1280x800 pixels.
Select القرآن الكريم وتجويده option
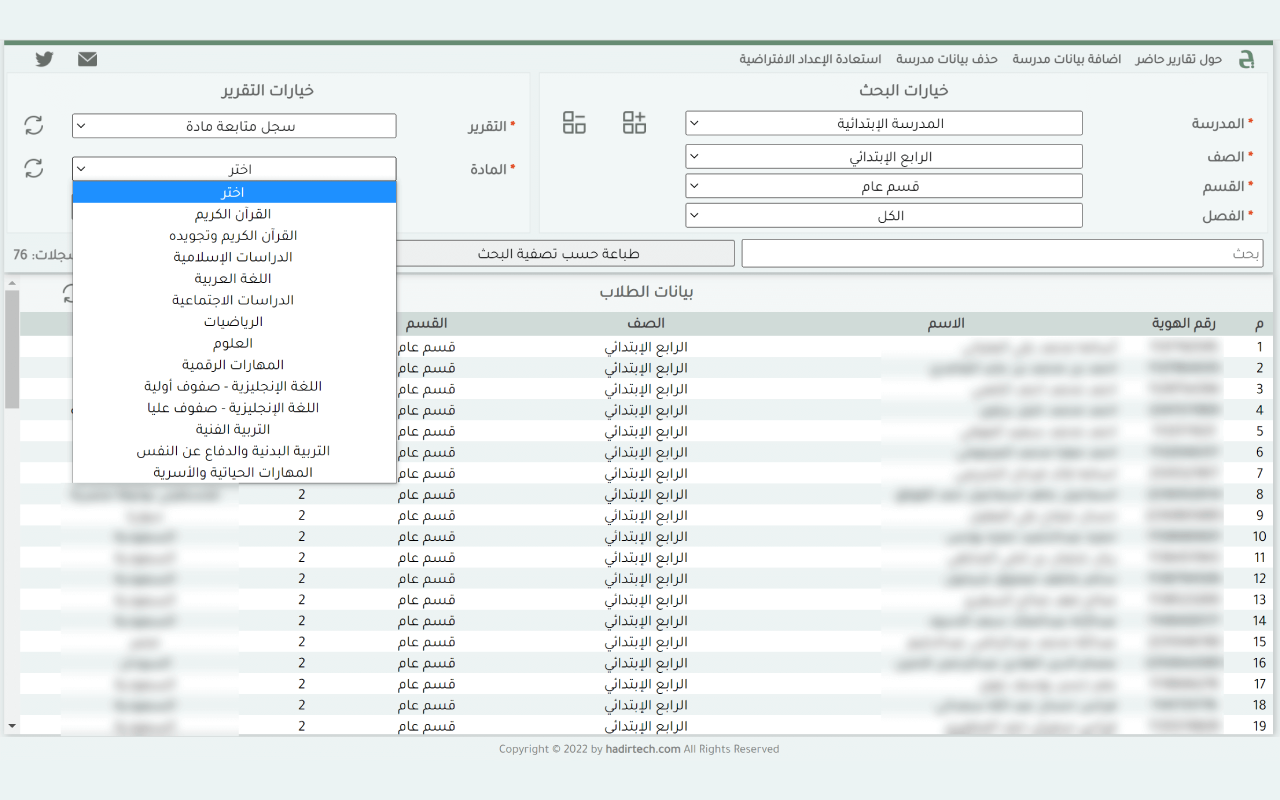[234, 236]
